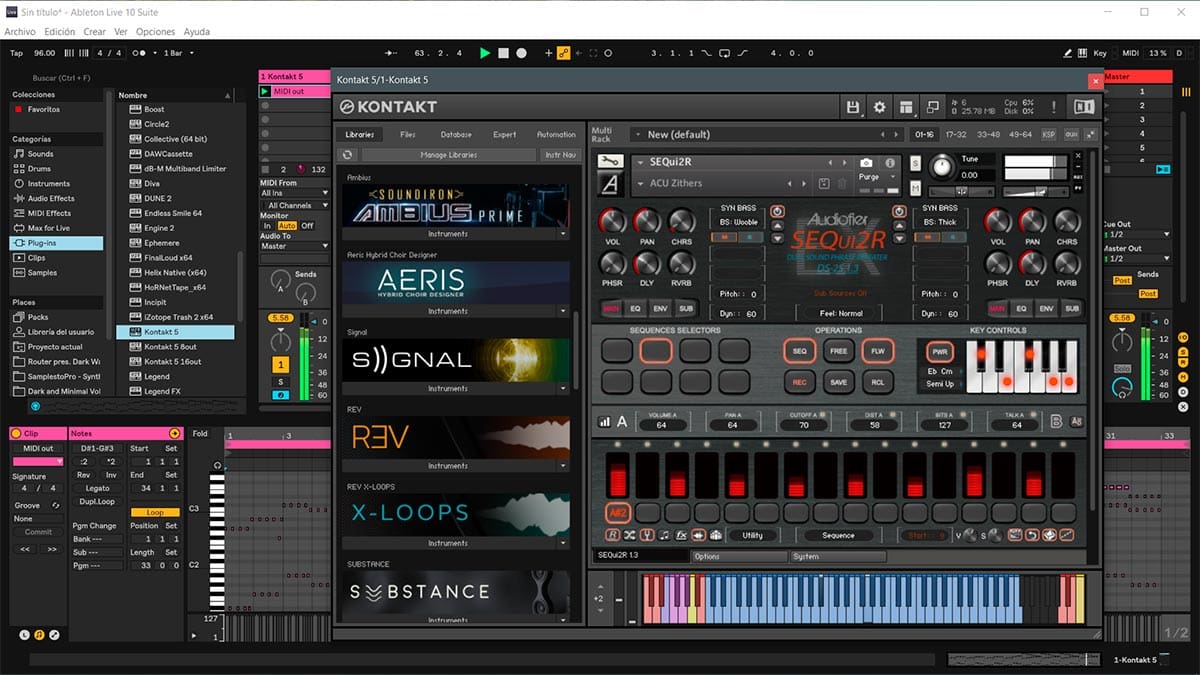Switch to Kontakt Database tab
The height and width of the screenshot is (675, 1200).
[x=456, y=134]
